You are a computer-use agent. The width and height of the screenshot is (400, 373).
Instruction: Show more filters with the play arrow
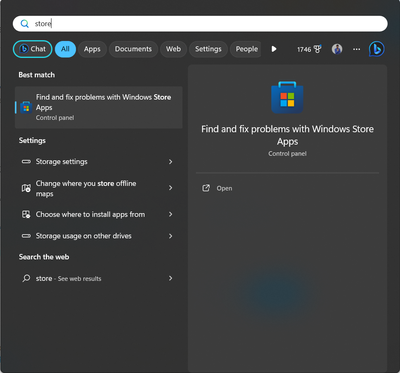(x=274, y=49)
